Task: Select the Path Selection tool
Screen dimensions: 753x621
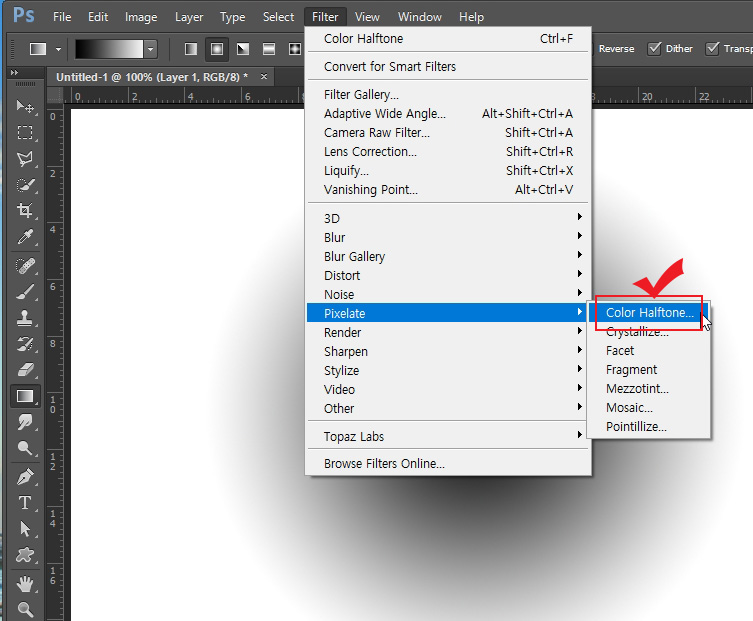Action: click(x=25, y=529)
